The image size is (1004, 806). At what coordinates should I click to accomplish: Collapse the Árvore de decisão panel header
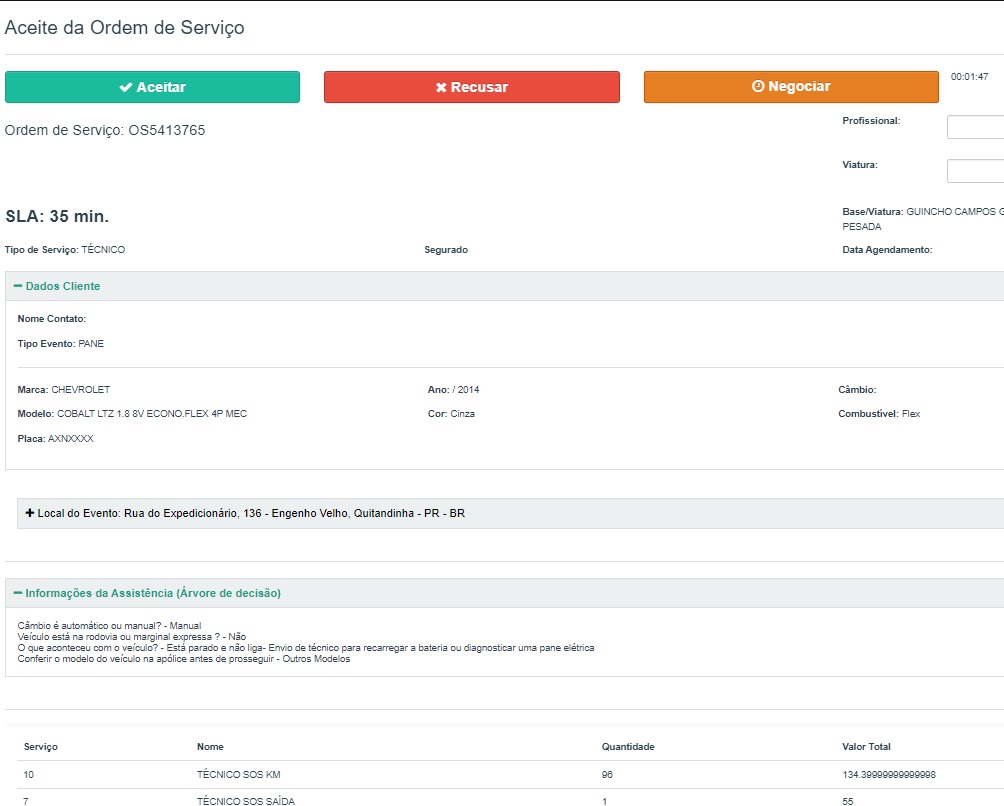click(152, 593)
